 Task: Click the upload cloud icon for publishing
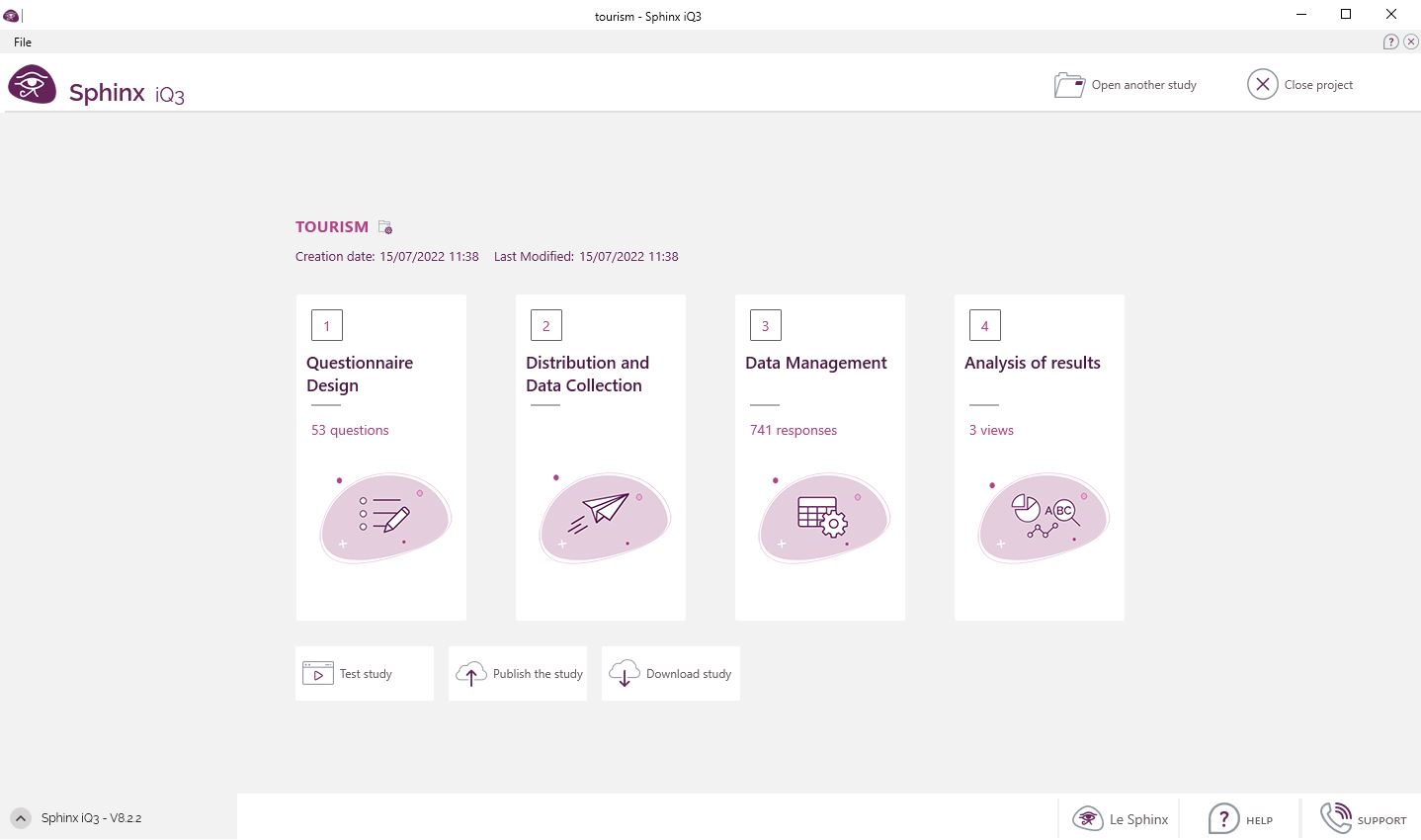[x=471, y=673]
